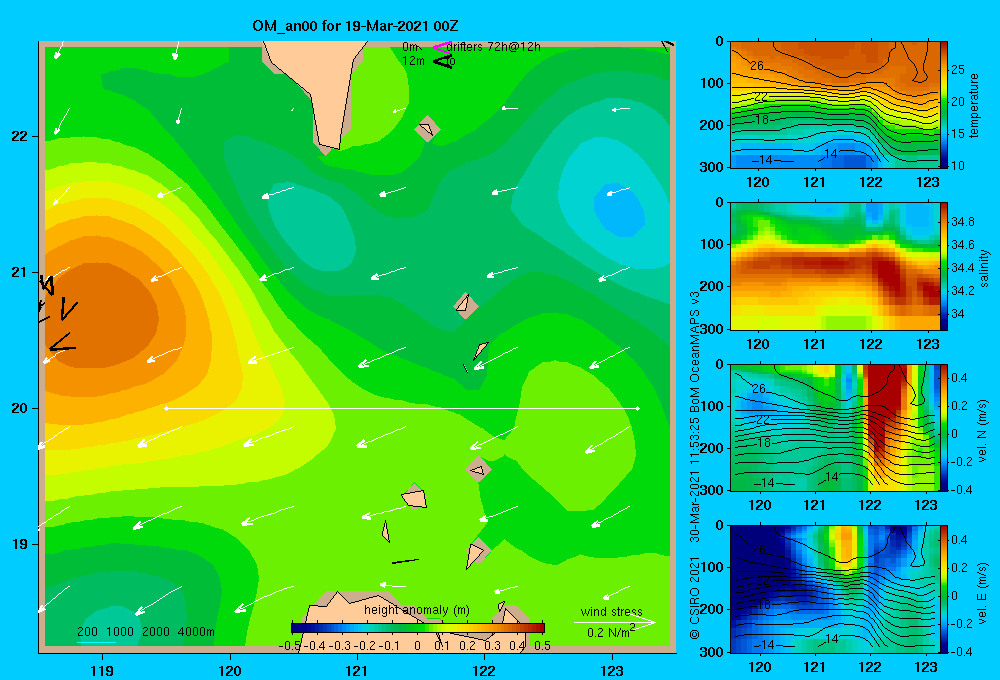Click the black 12m drifter arrow in the legend
Screen dimensions: 1000x680
point(442,61)
